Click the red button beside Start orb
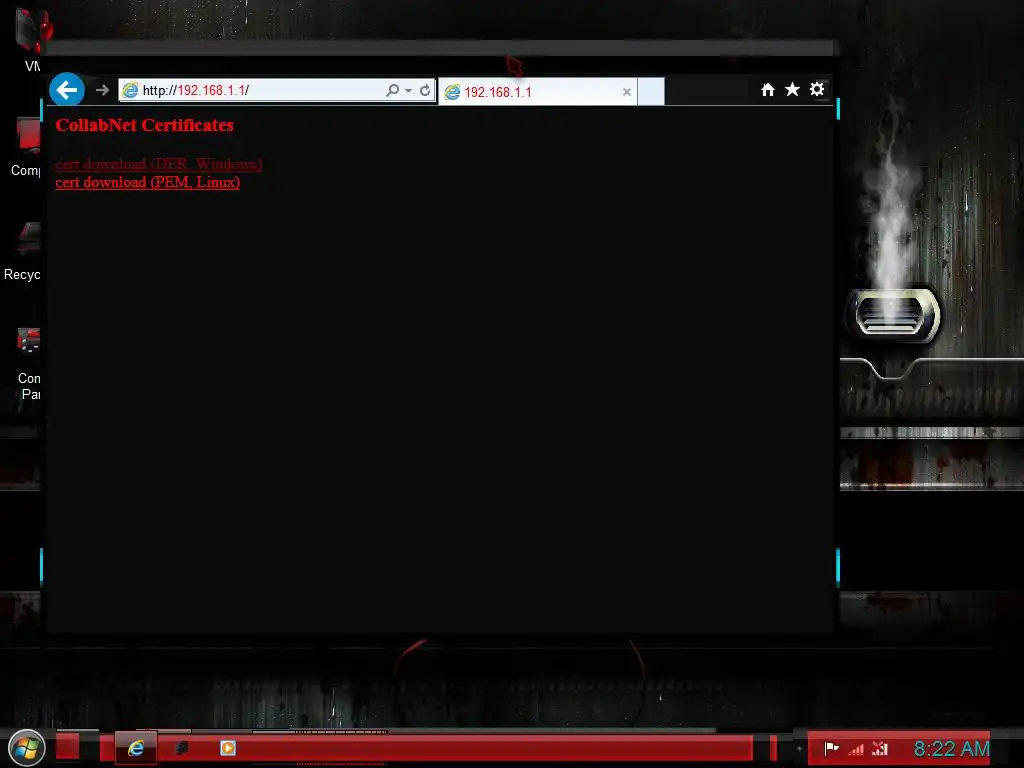 (x=67, y=747)
